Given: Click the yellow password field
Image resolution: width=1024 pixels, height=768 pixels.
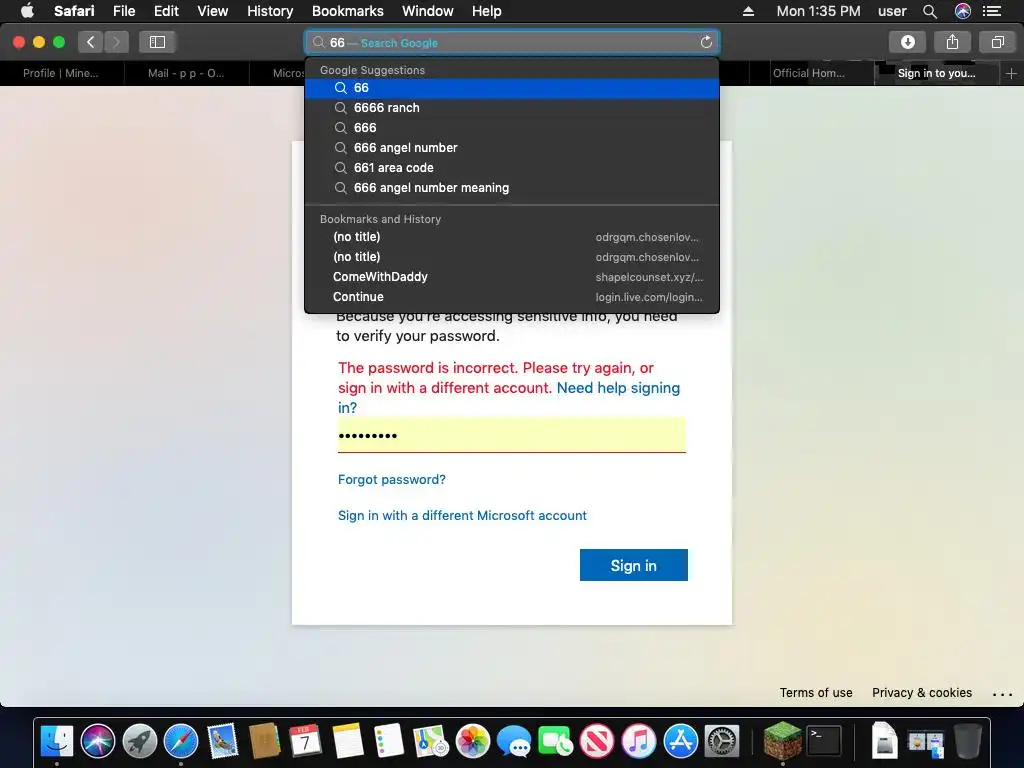Looking at the screenshot, I should [x=512, y=435].
